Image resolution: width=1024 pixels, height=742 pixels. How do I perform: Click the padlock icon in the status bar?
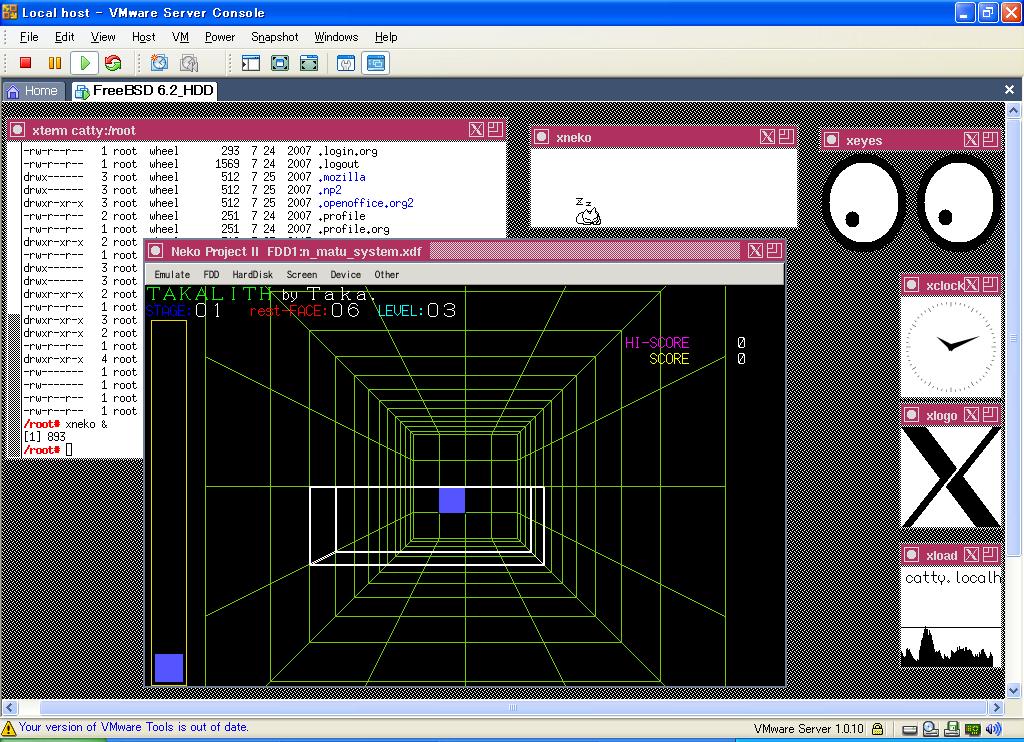click(878, 728)
